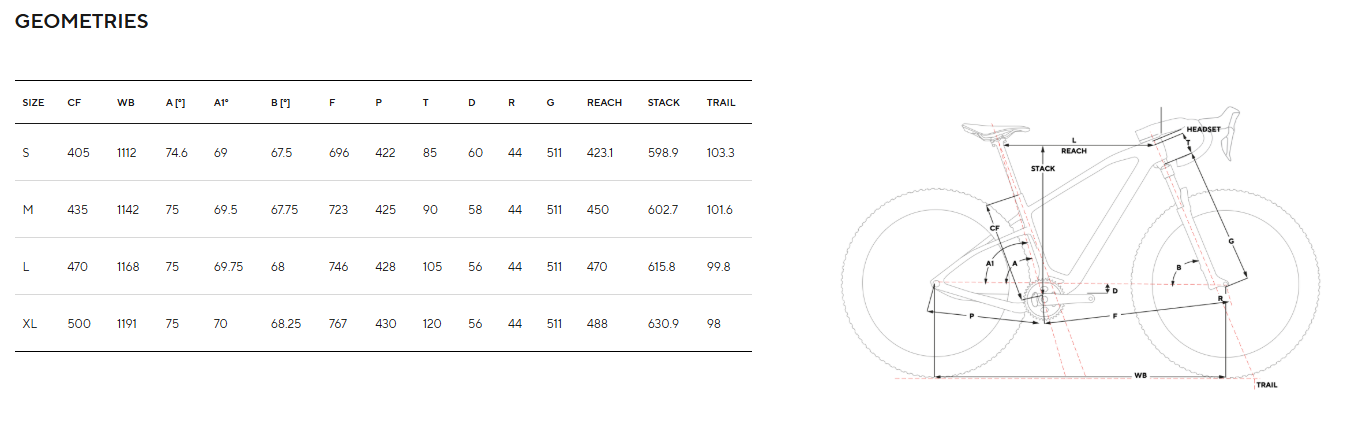Click the TRAIL label in bike diagram
The width and height of the screenshot is (1348, 436).
1267,385
